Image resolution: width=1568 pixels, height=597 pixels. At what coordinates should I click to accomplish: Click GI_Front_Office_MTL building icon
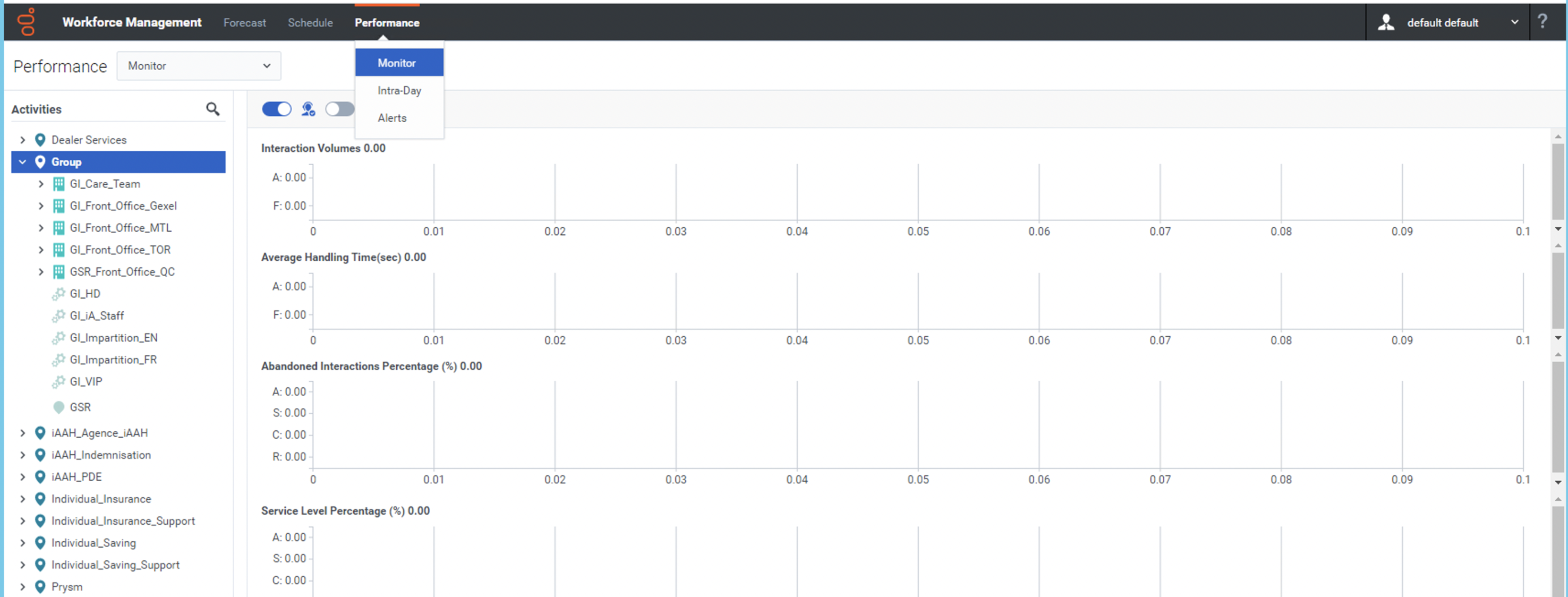[58, 228]
